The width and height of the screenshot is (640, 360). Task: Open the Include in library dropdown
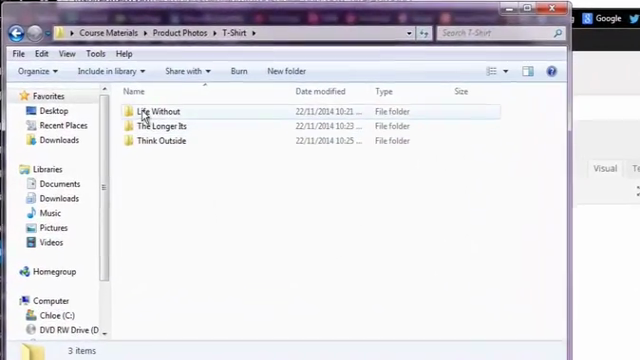pos(111,71)
